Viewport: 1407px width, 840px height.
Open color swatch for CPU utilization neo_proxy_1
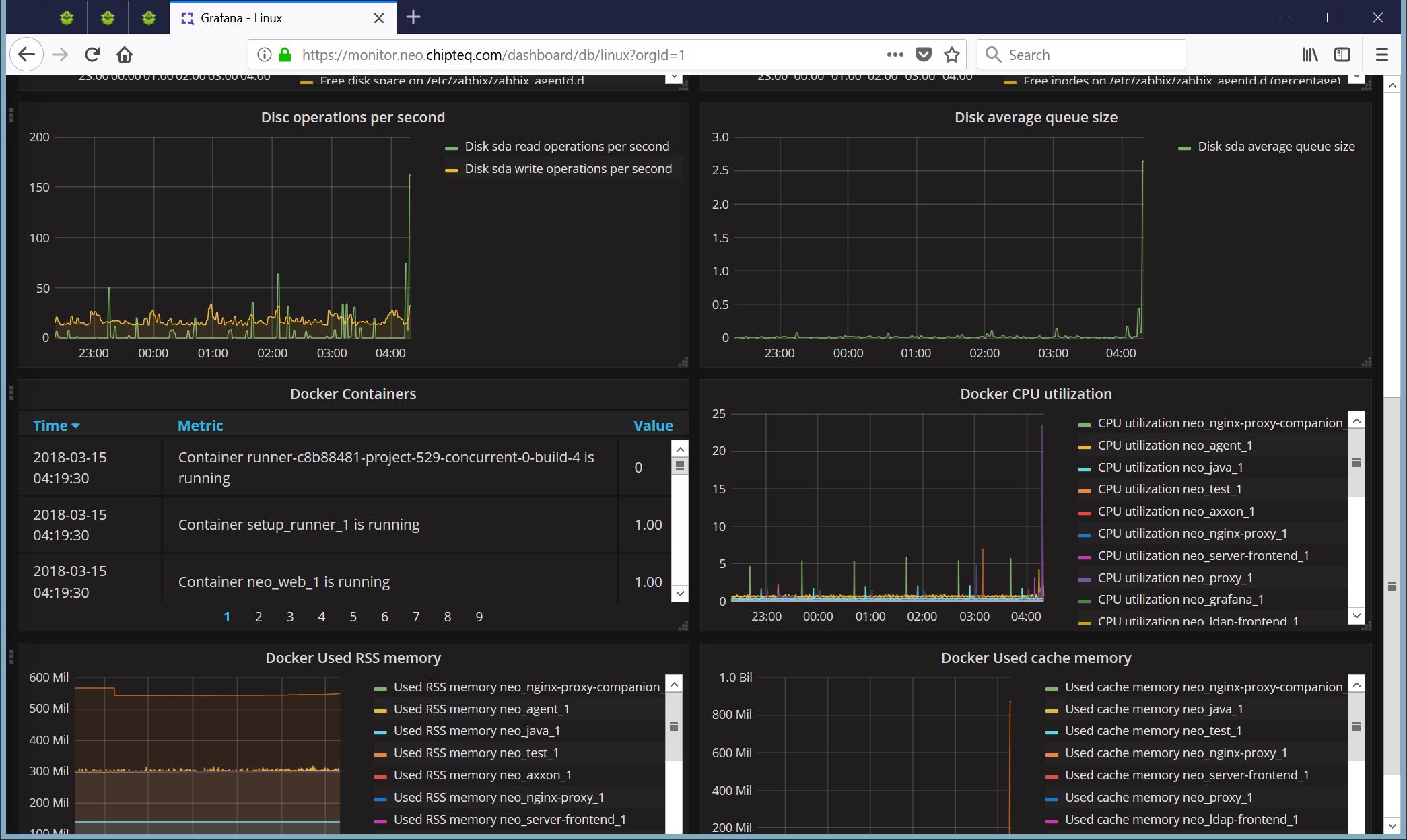1085,580
